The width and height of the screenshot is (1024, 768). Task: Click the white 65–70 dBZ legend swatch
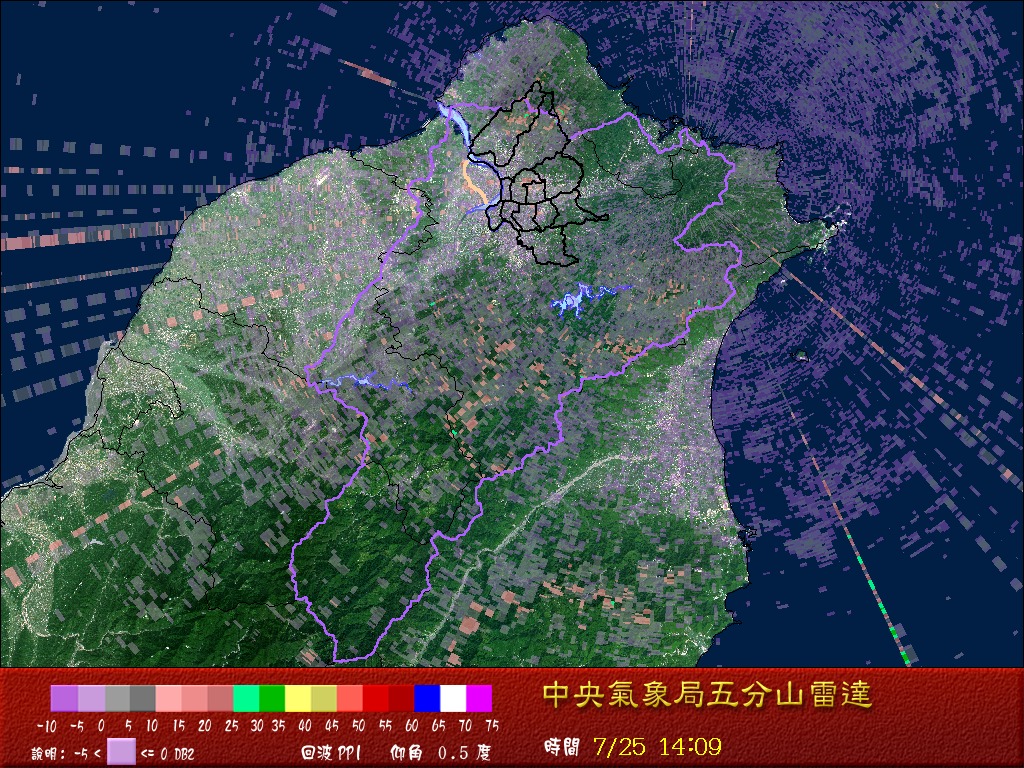pos(453,698)
